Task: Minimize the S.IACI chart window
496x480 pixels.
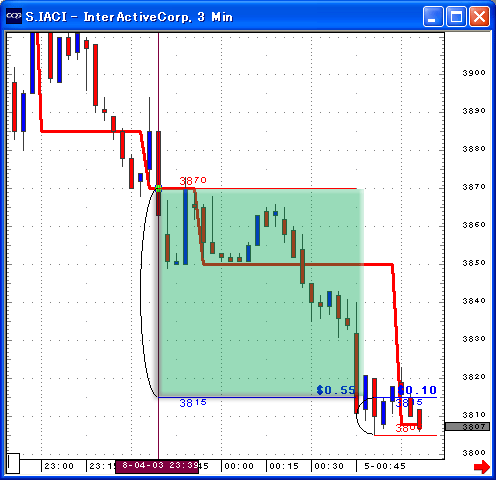Action: [433, 16]
